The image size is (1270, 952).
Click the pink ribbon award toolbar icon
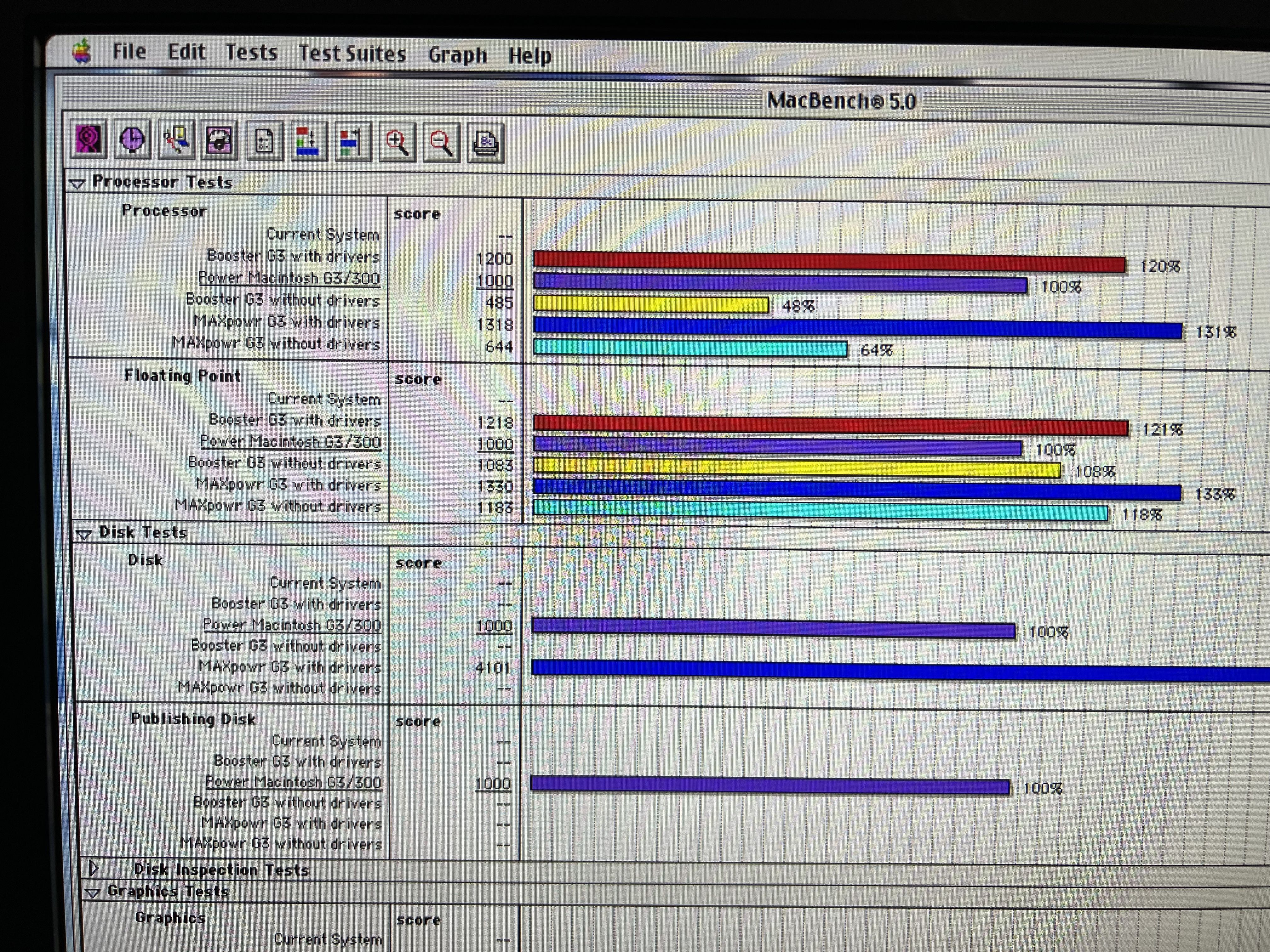(89, 139)
